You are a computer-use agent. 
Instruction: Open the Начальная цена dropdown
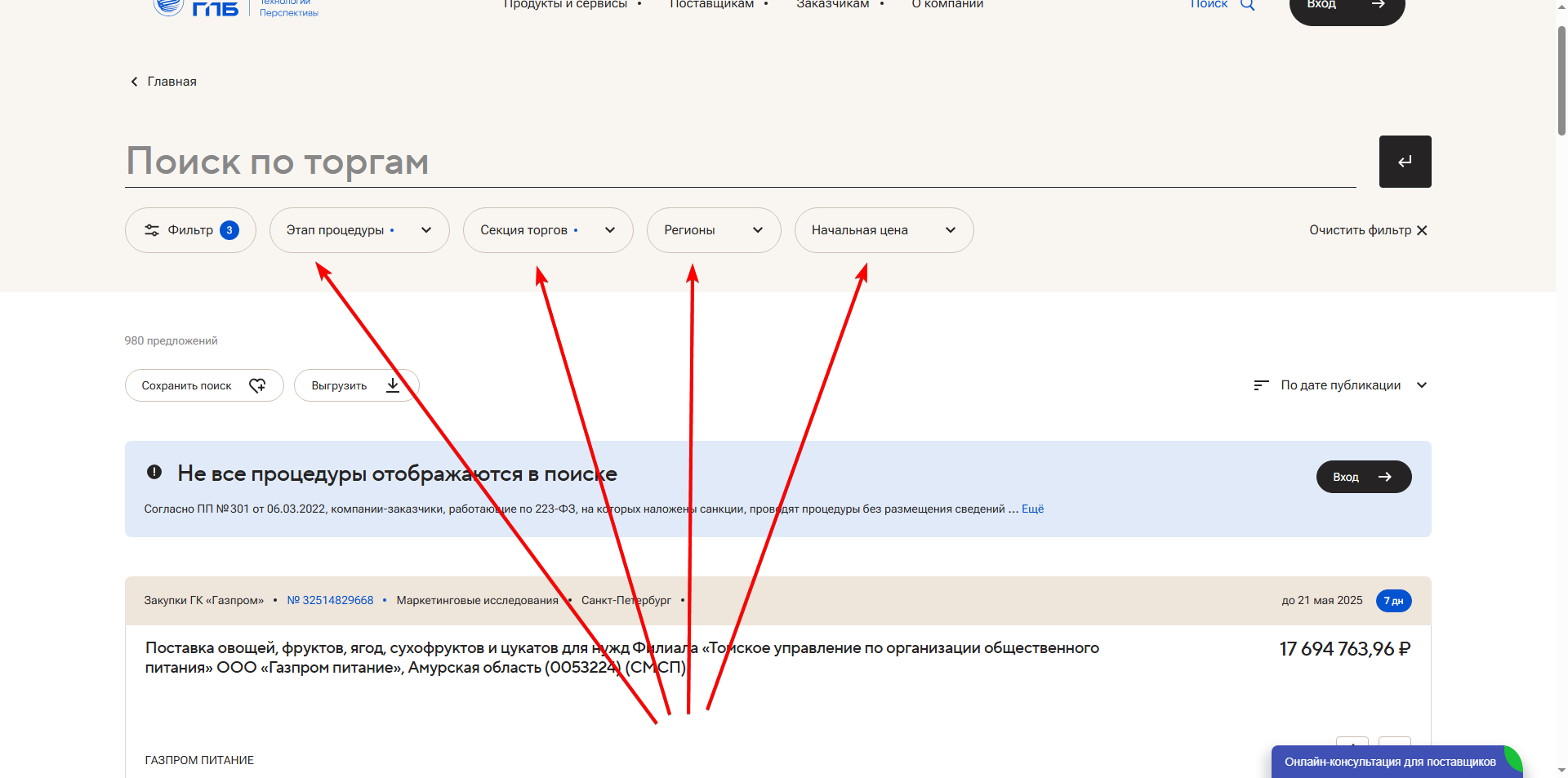884,230
